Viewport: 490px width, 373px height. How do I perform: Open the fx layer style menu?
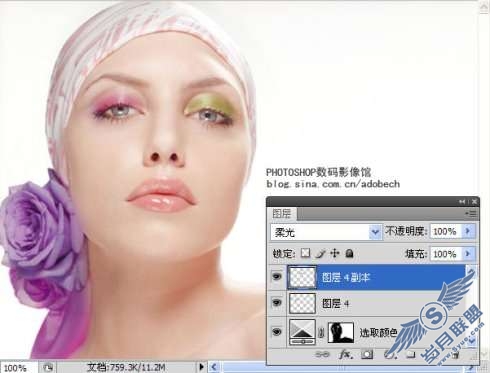345,355
